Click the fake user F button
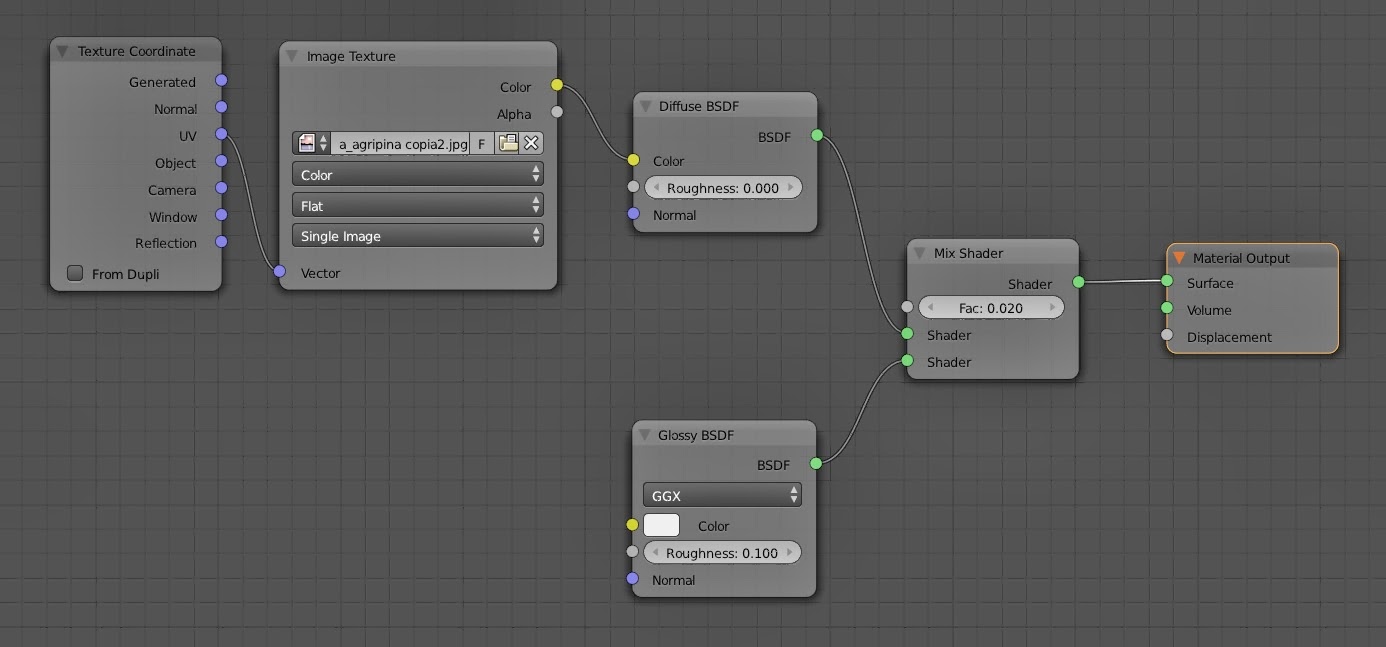Image resolution: width=1386 pixels, height=647 pixels. [481, 144]
